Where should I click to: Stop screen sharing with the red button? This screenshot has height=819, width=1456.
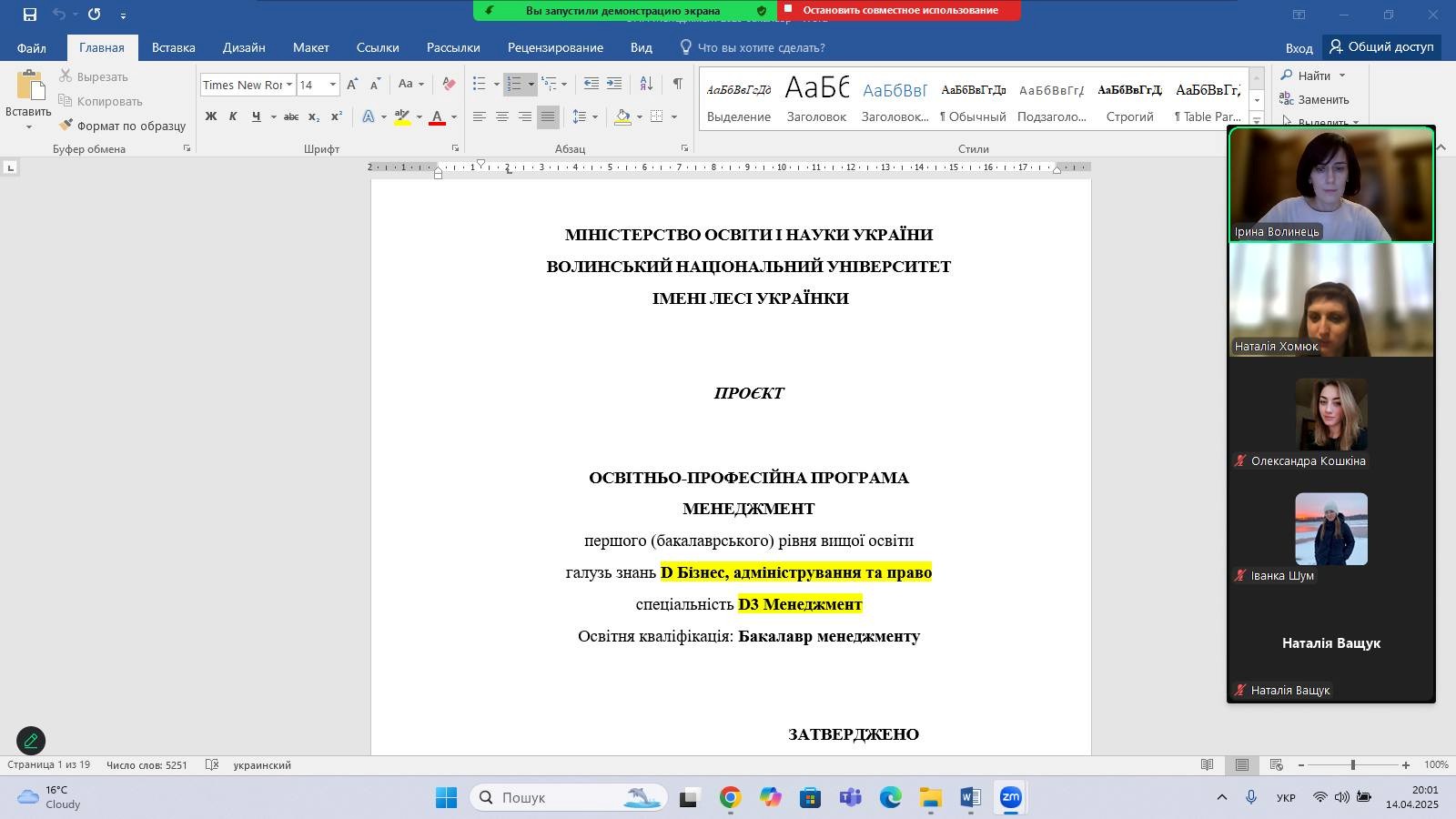[899, 10]
